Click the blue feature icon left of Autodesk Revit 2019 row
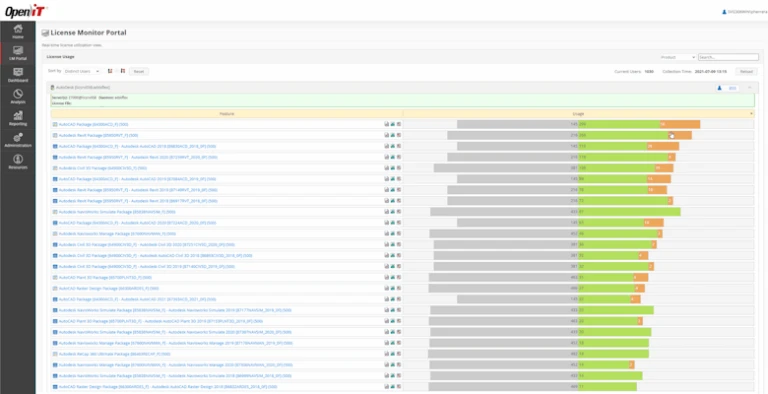768x394 pixels. click(x=55, y=190)
